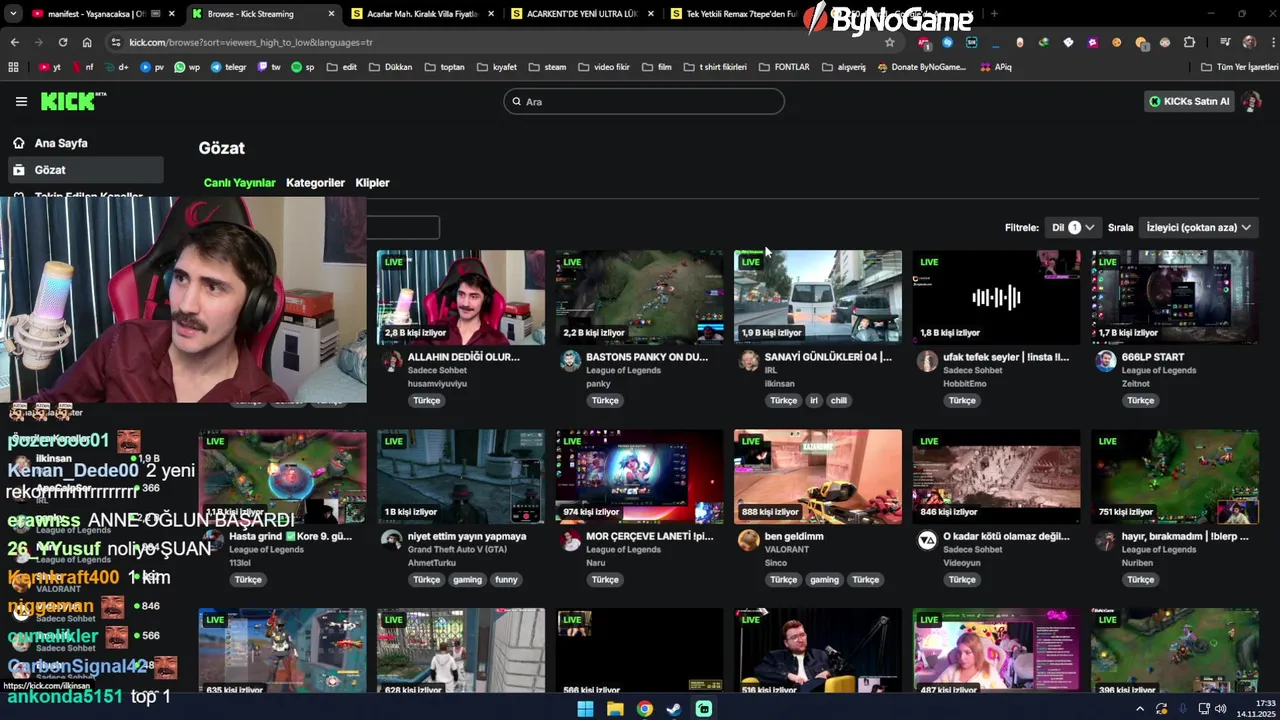Open the wp WhatsApp bookmark
Screen dimensions: 1280x720
186,67
